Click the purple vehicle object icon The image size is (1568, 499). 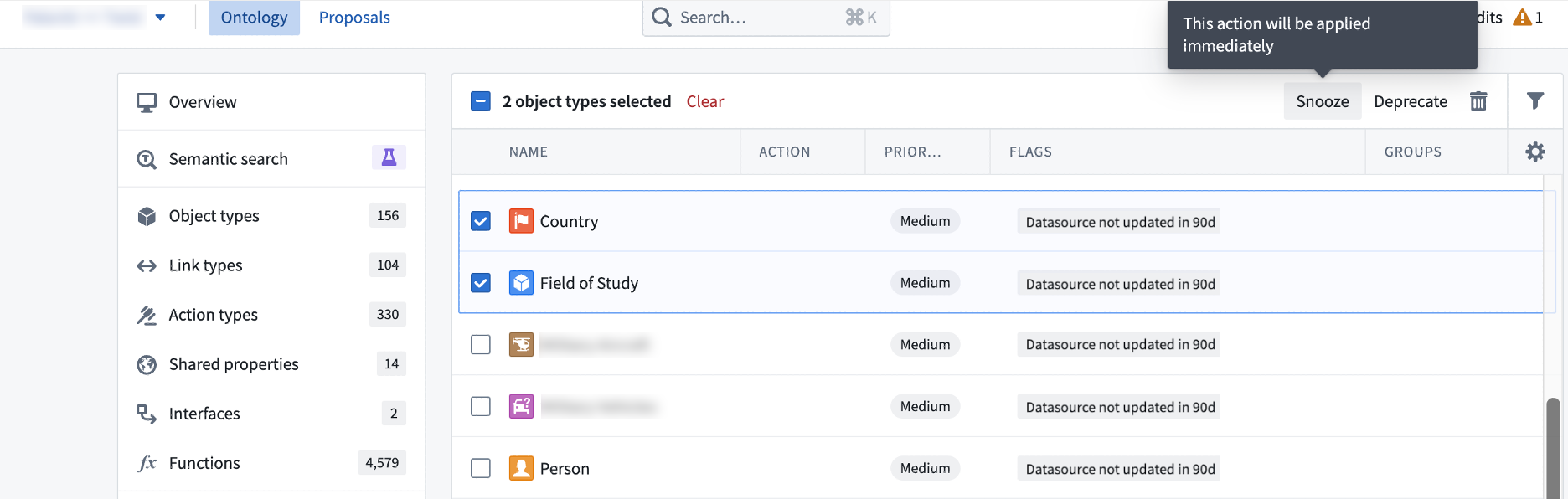tap(521, 406)
